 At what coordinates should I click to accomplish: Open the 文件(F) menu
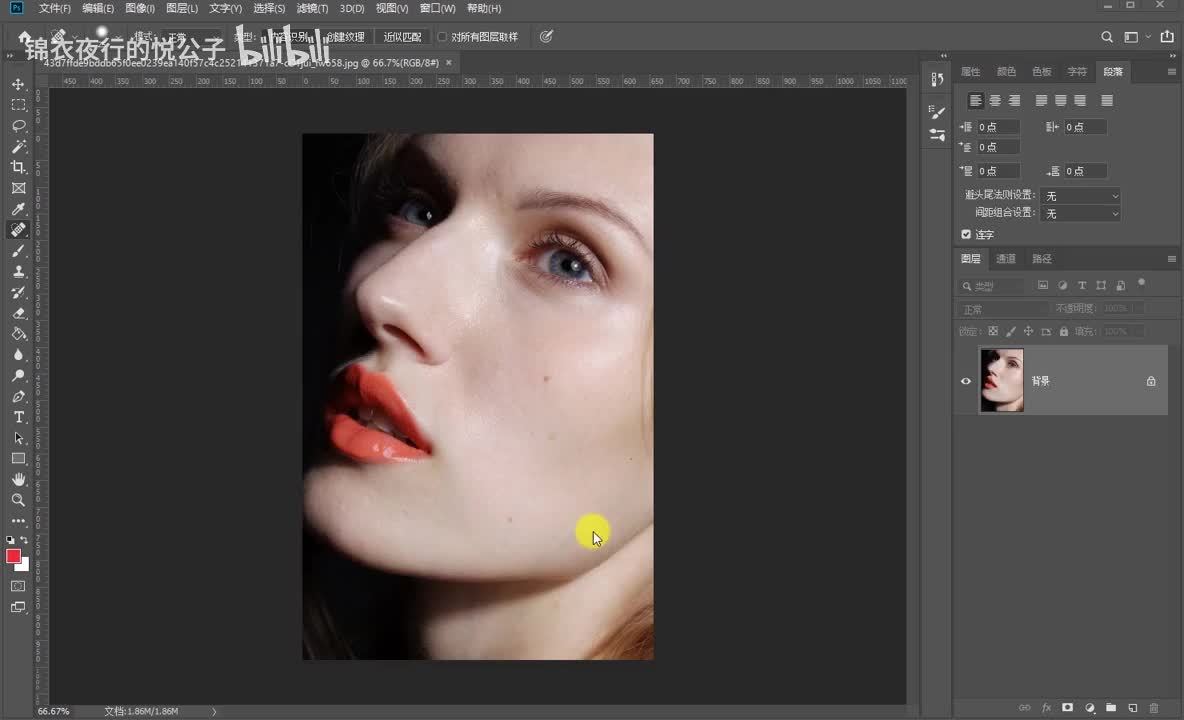54,8
